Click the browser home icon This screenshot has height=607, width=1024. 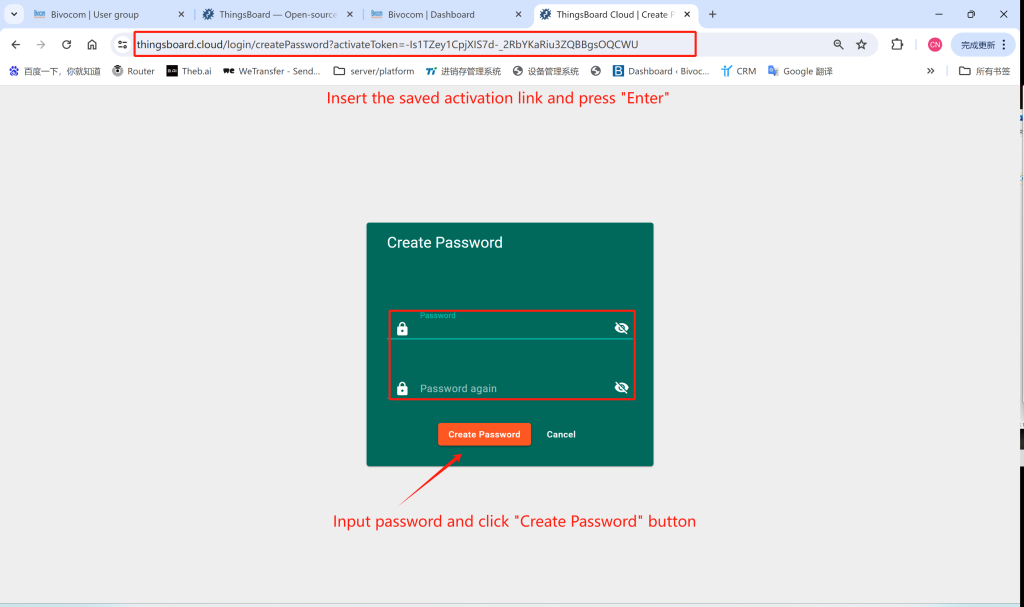pyautogui.click(x=93, y=44)
